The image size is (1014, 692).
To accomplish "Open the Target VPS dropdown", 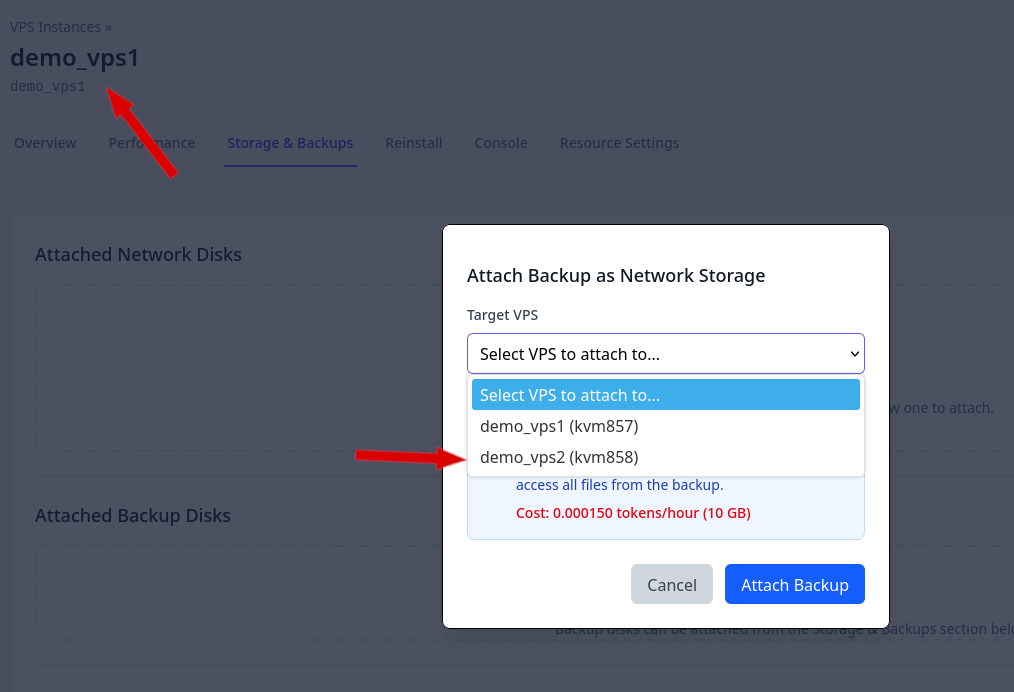I will 665,353.
